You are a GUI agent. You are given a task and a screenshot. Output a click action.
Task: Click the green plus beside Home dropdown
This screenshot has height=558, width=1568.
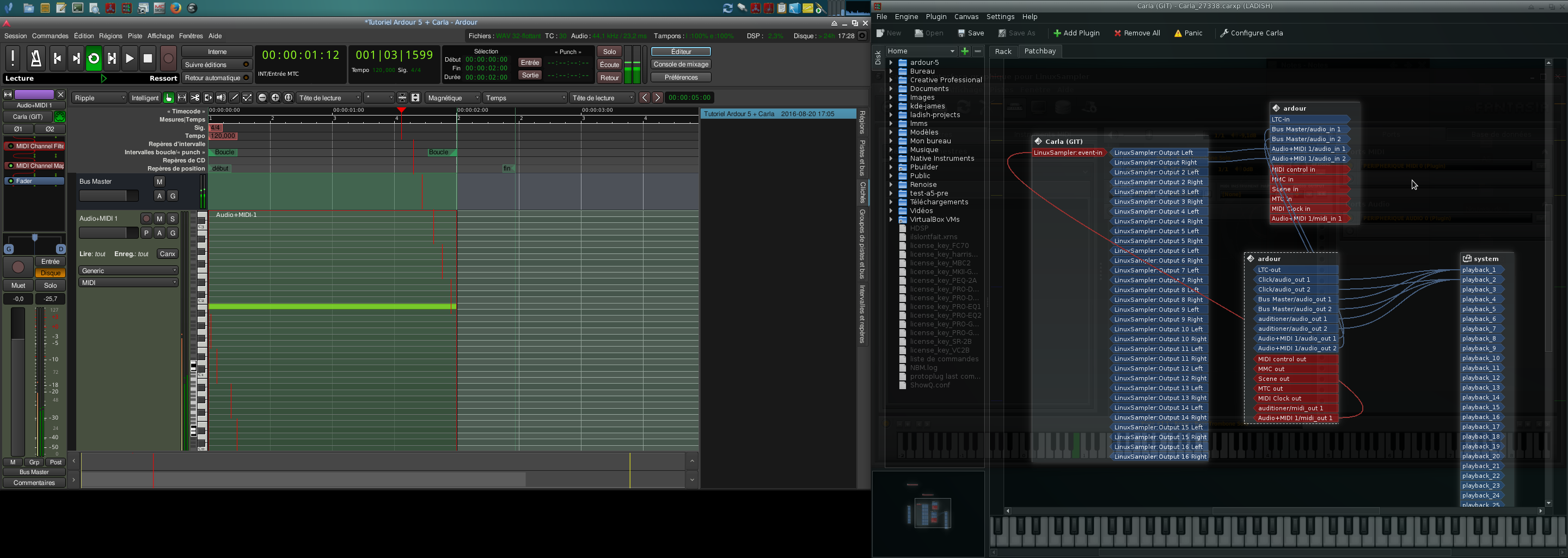click(964, 51)
